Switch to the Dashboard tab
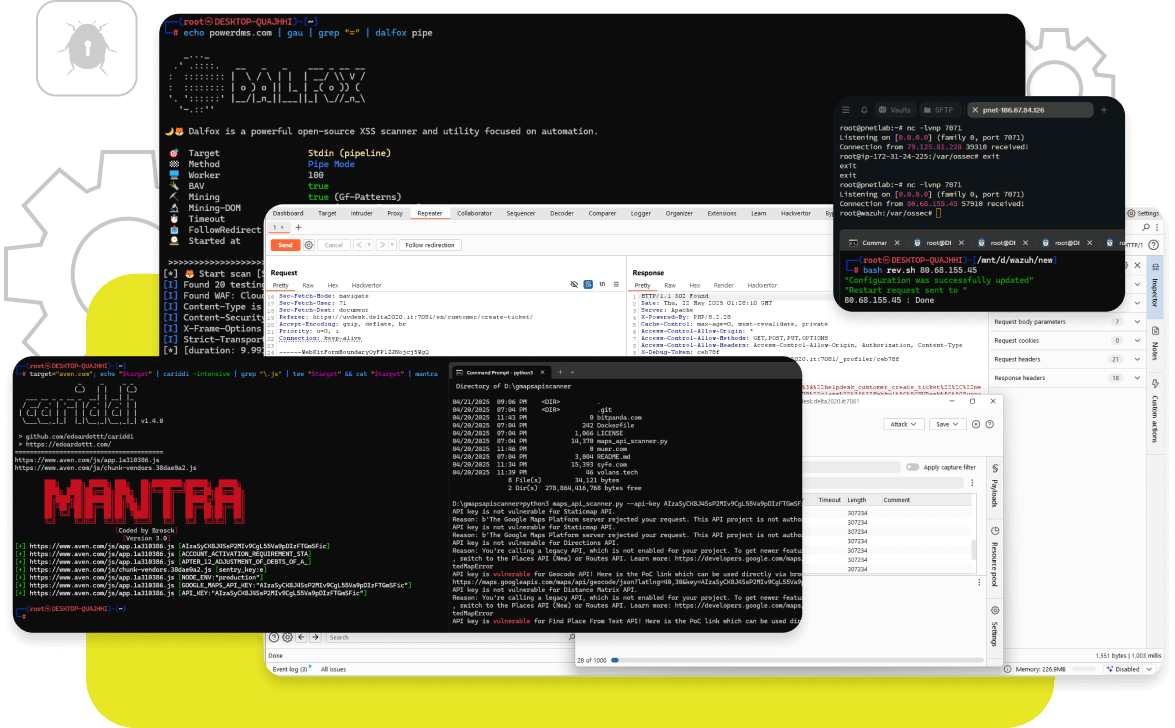Image resolution: width=1175 pixels, height=728 pixels. pyautogui.click(x=289, y=214)
